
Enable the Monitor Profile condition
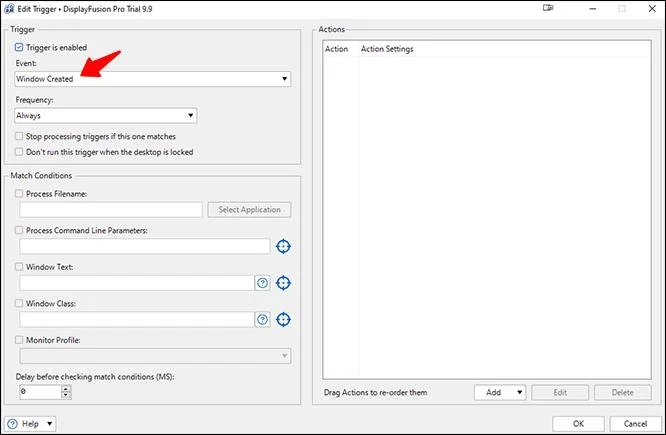tap(19, 340)
